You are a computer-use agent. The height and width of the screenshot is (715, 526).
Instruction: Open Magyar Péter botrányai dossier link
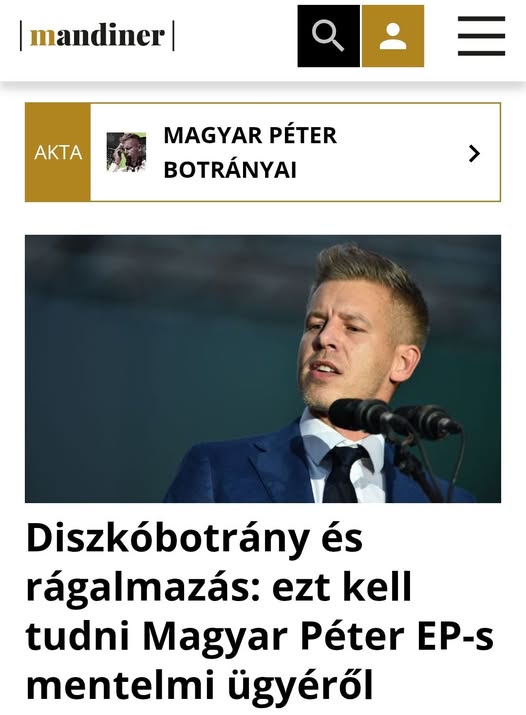(x=250, y=152)
